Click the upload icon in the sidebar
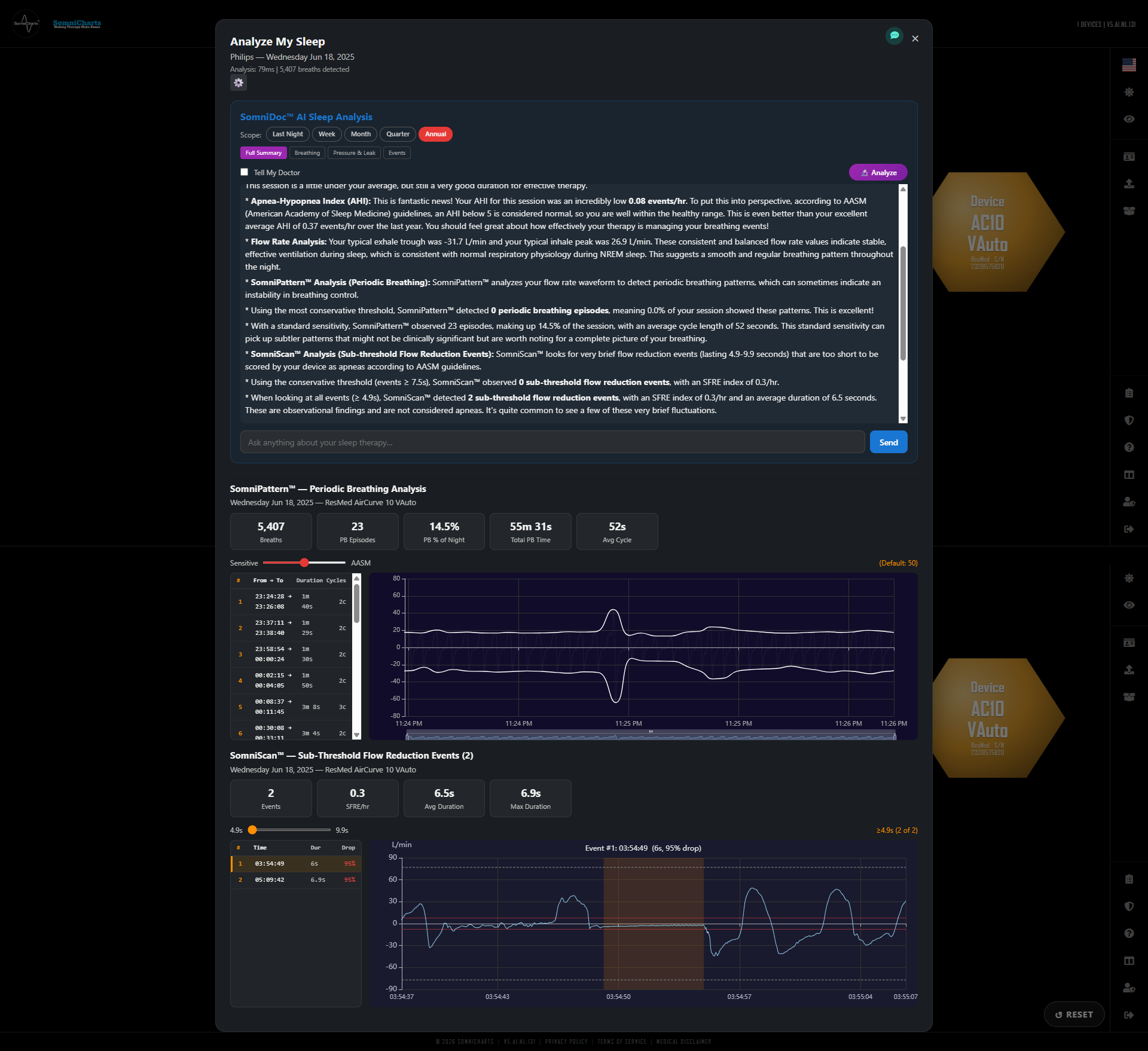This screenshot has height=1051, width=1148. tap(1129, 184)
